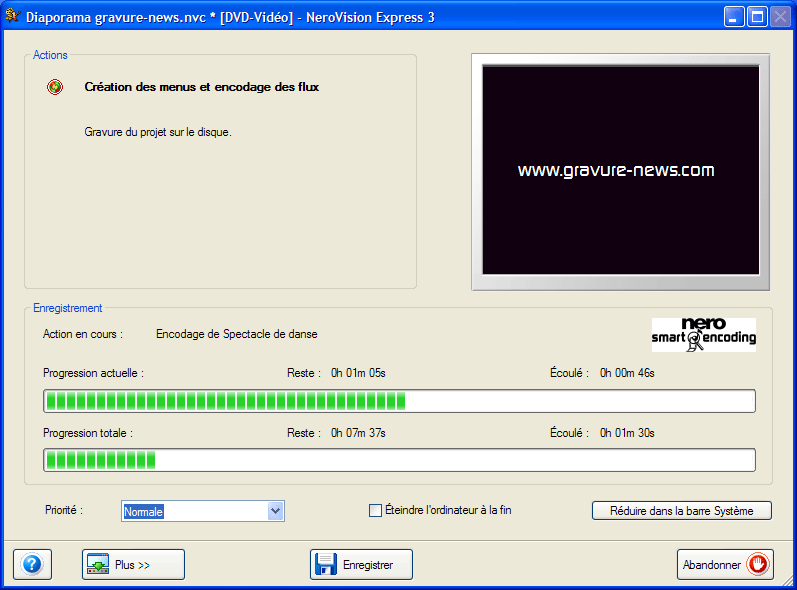797x590 pixels.
Task: Click the Actions group heading
Action: 50,55
